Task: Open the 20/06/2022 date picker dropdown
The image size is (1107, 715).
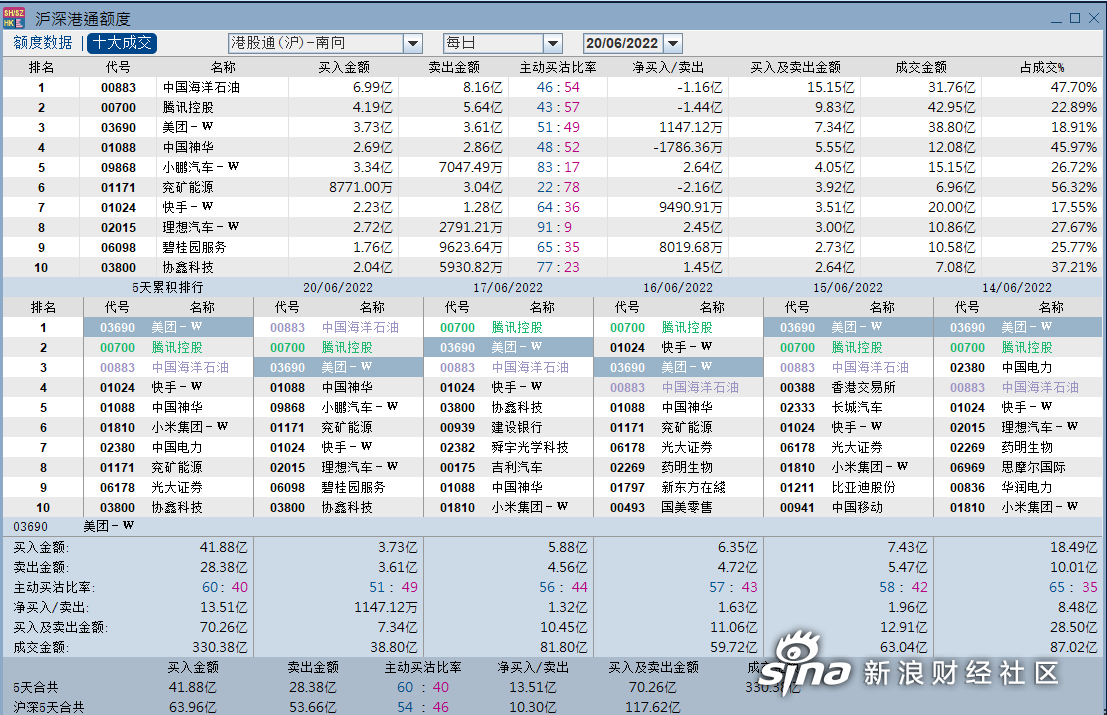Action: 674,44
